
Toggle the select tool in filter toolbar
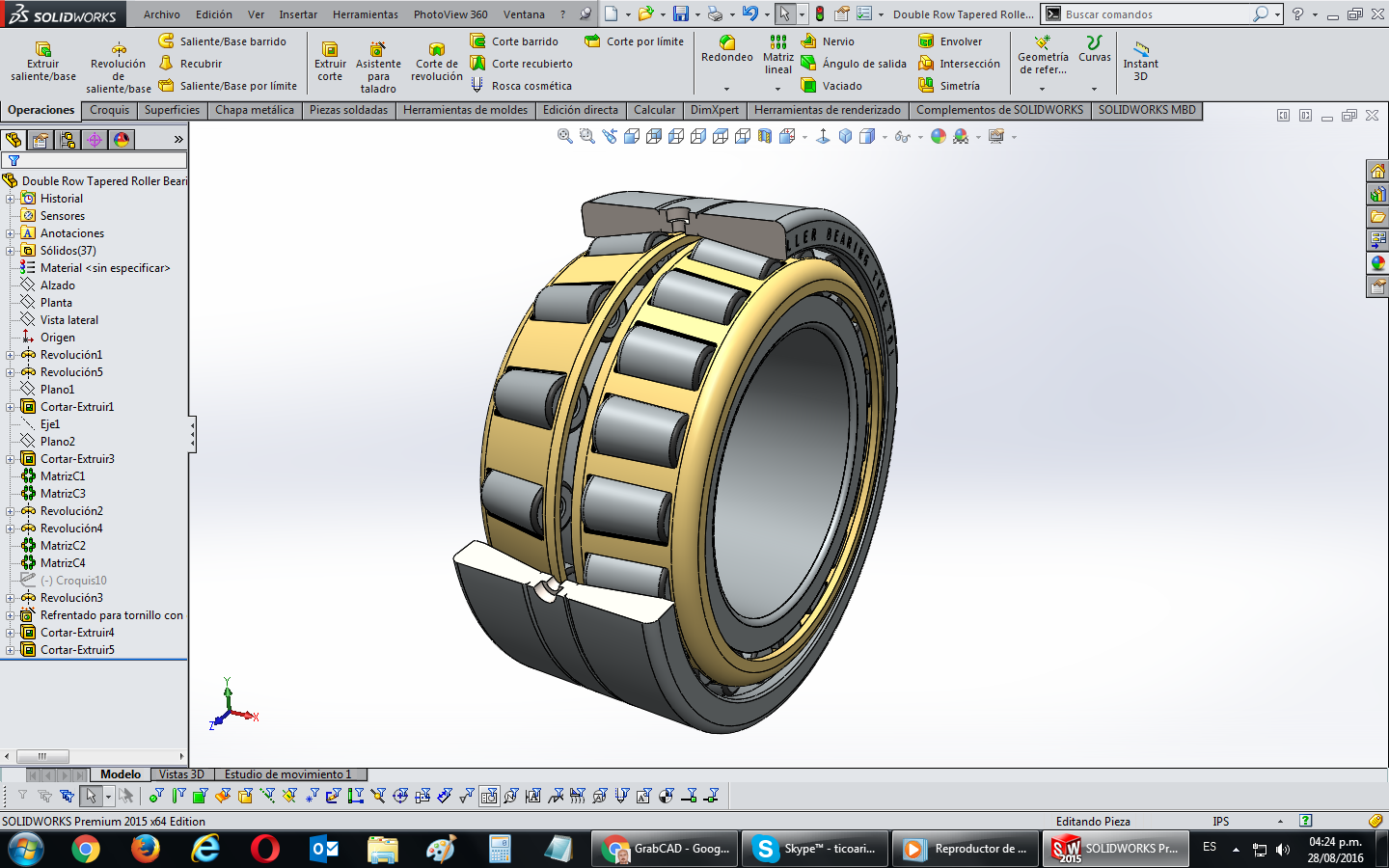pos(91,796)
